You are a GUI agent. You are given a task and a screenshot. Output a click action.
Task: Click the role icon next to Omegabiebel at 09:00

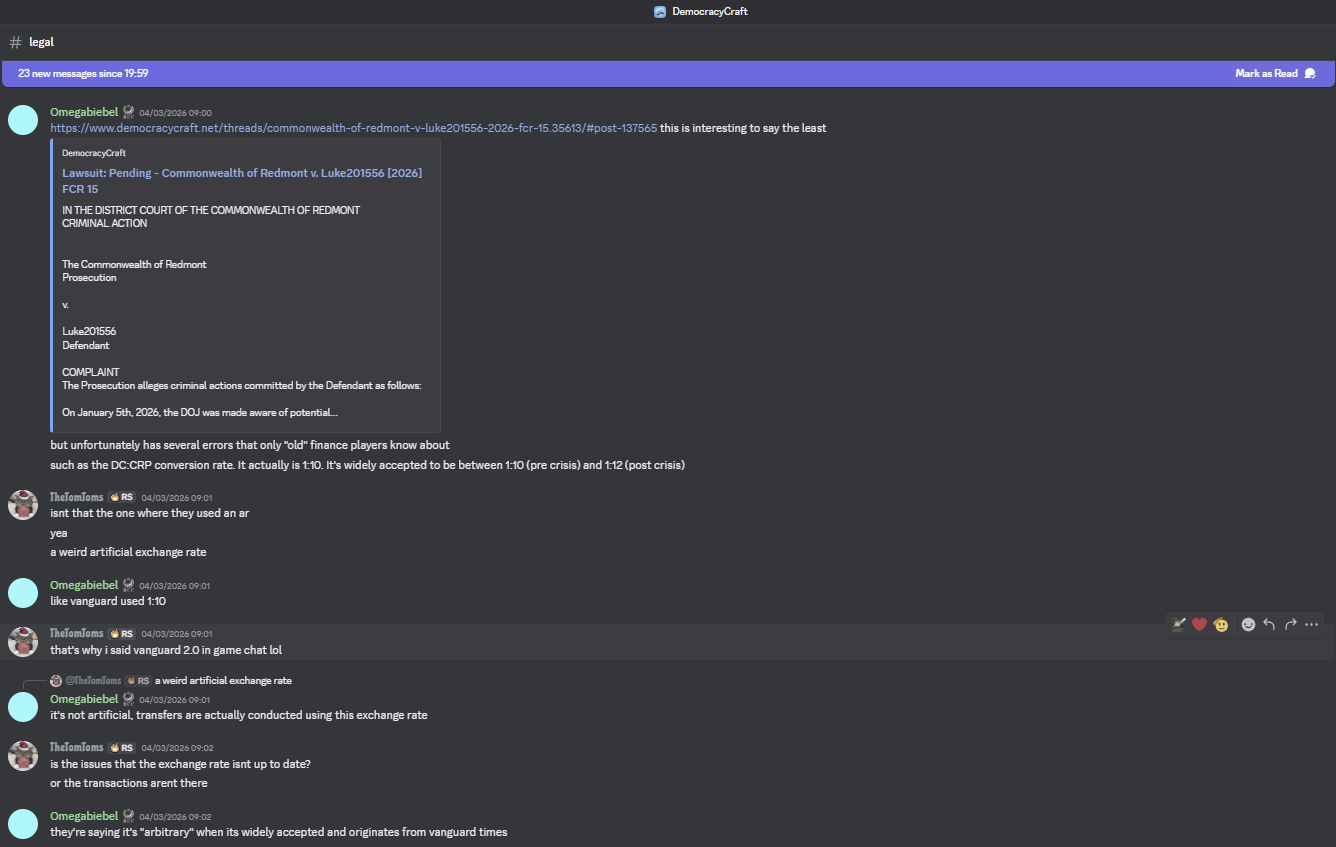point(128,112)
